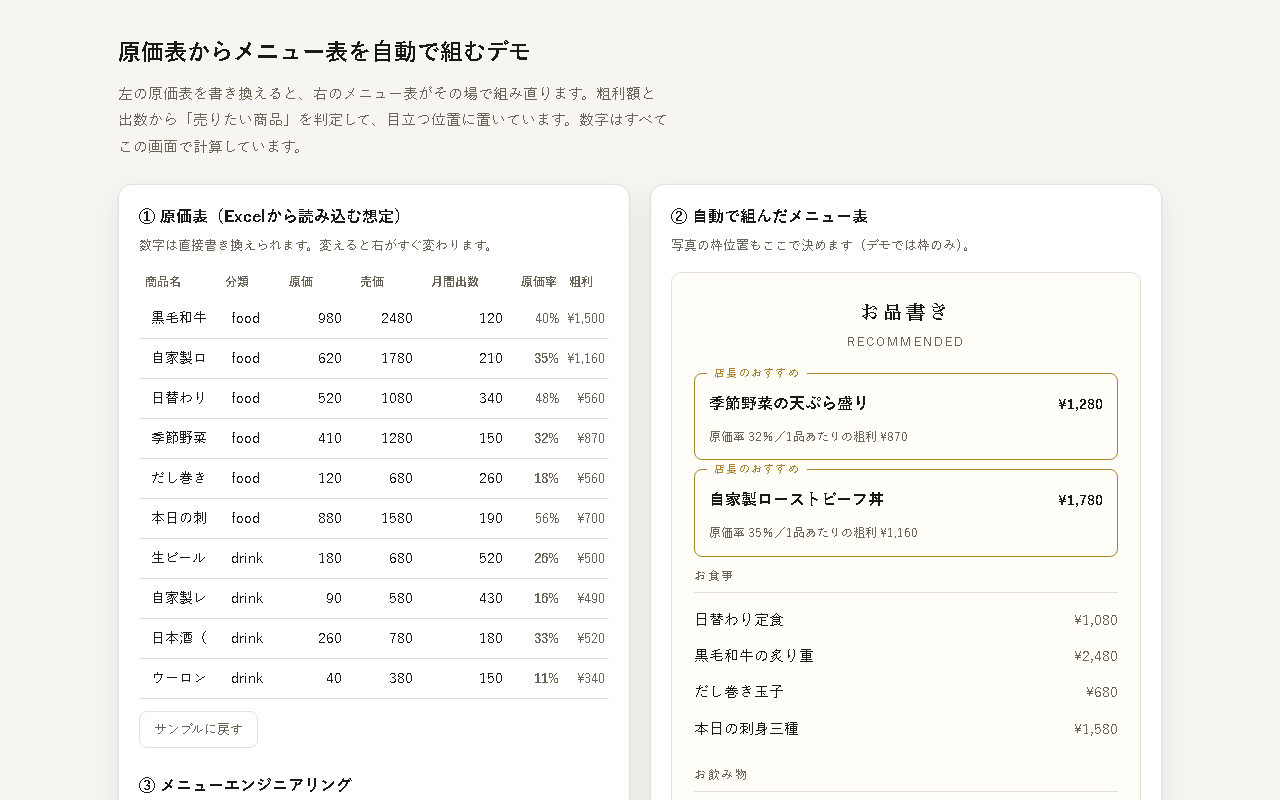Click the food category field in だし巻き row

click(x=250, y=478)
